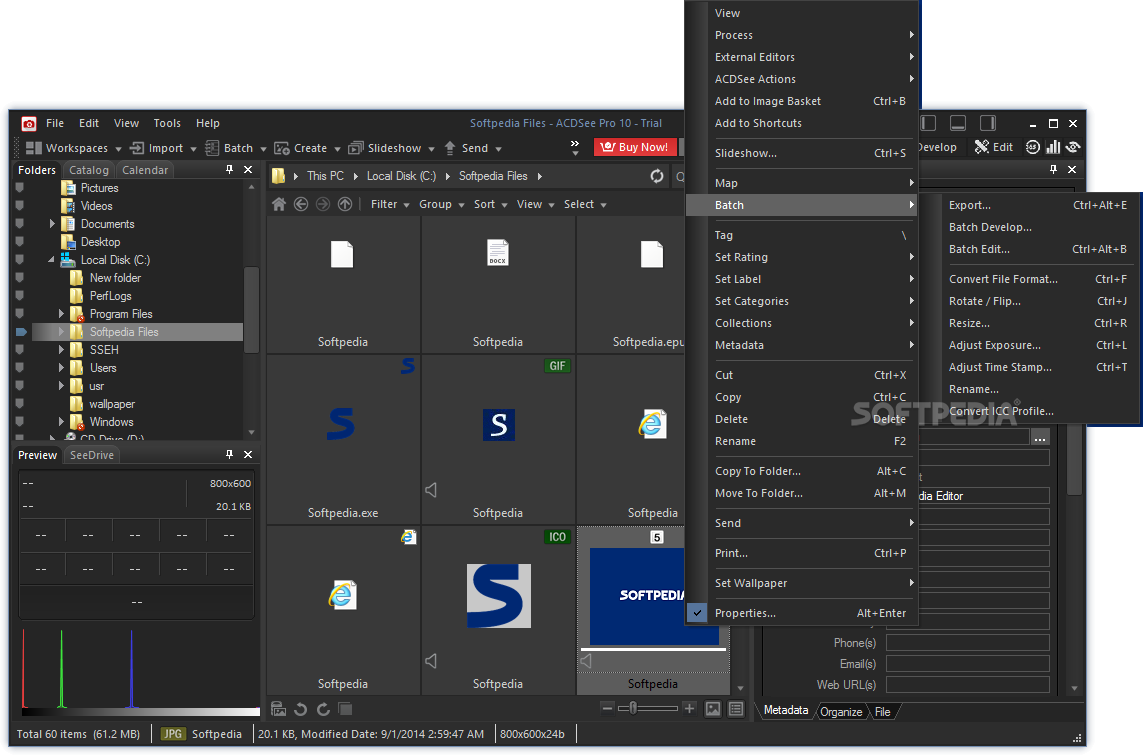This screenshot has width=1143, height=755.
Task: Click the compare images icon
Action: (x=346, y=708)
